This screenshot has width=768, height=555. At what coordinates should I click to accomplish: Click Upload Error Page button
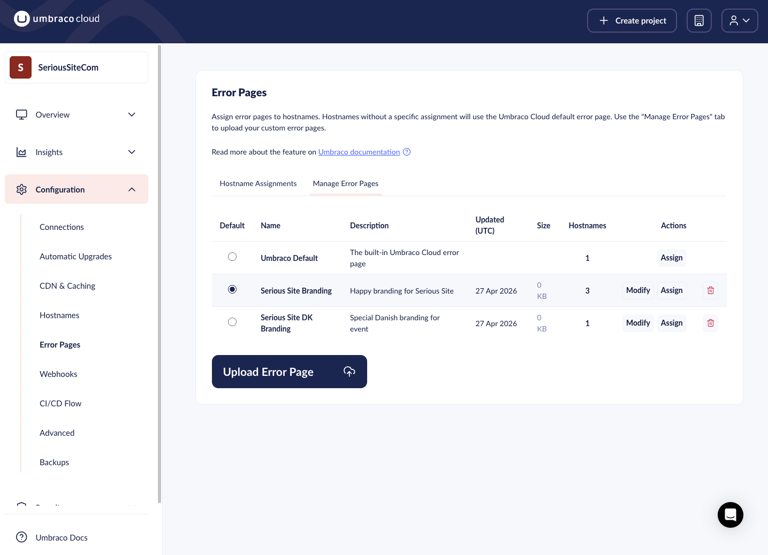pyautogui.click(x=289, y=372)
